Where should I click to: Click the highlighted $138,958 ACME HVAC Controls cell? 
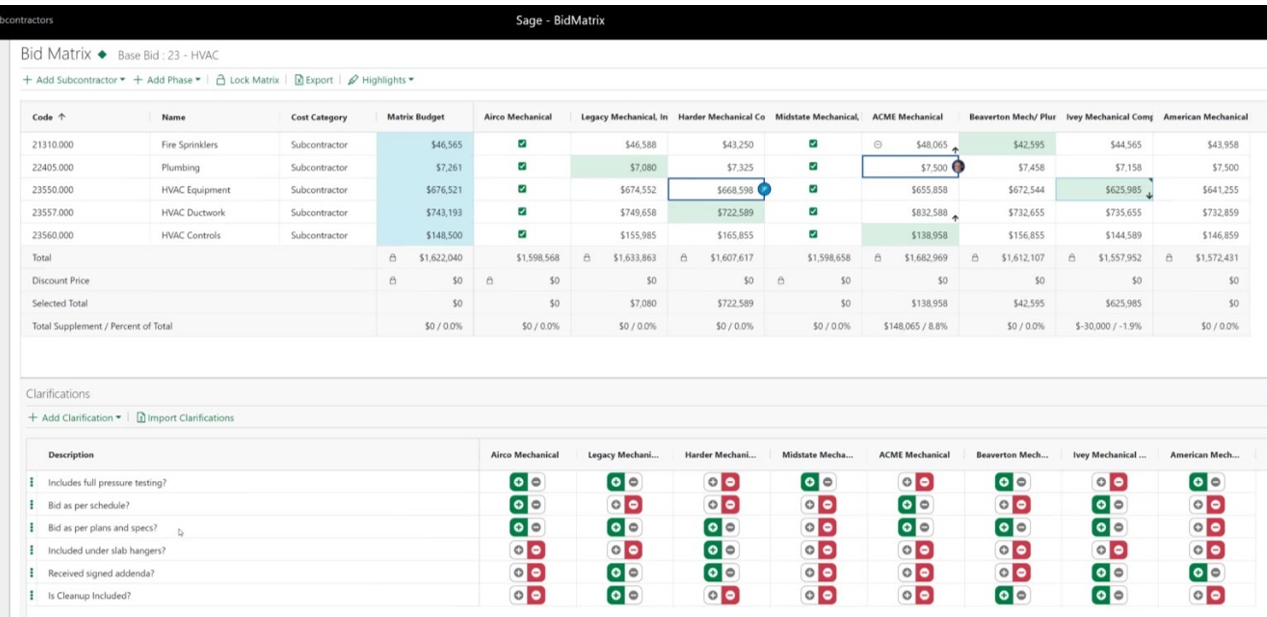point(910,235)
